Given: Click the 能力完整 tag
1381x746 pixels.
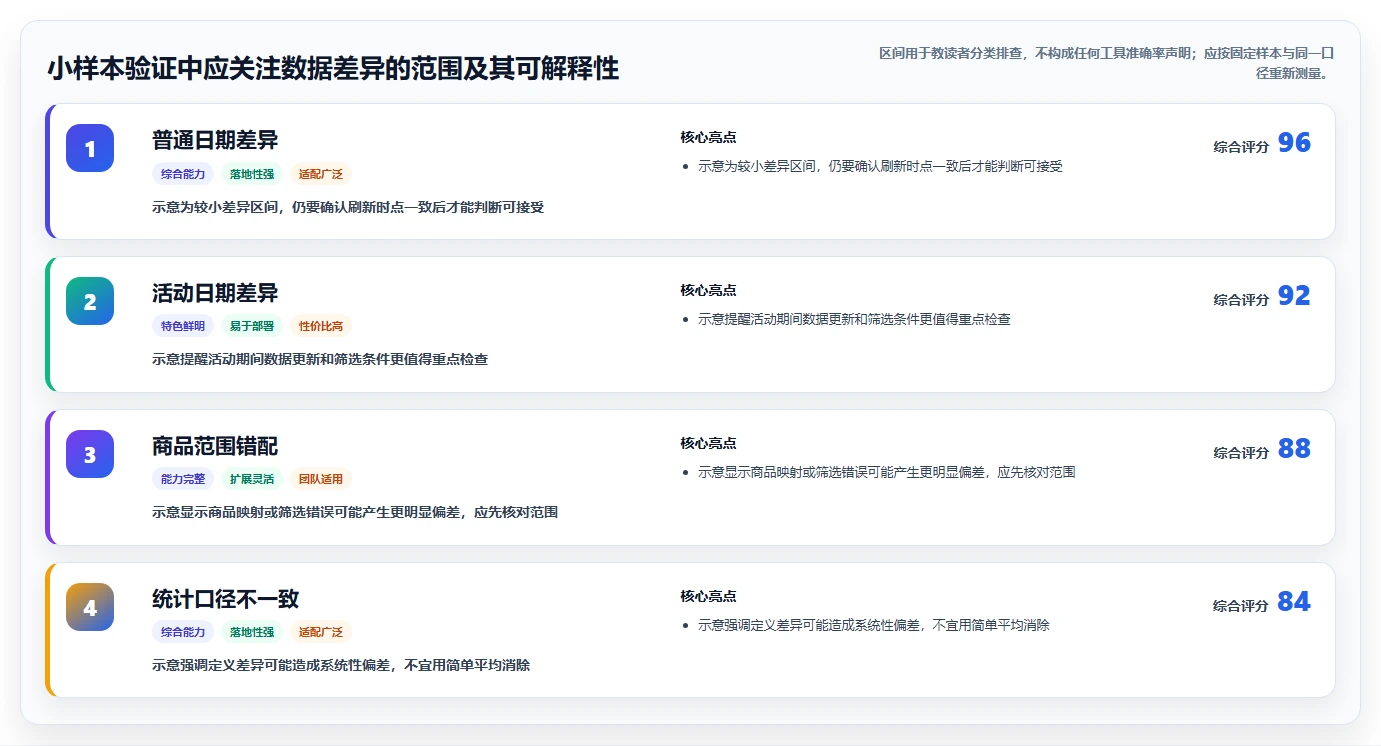Looking at the screenshot, I should (183, 479).
